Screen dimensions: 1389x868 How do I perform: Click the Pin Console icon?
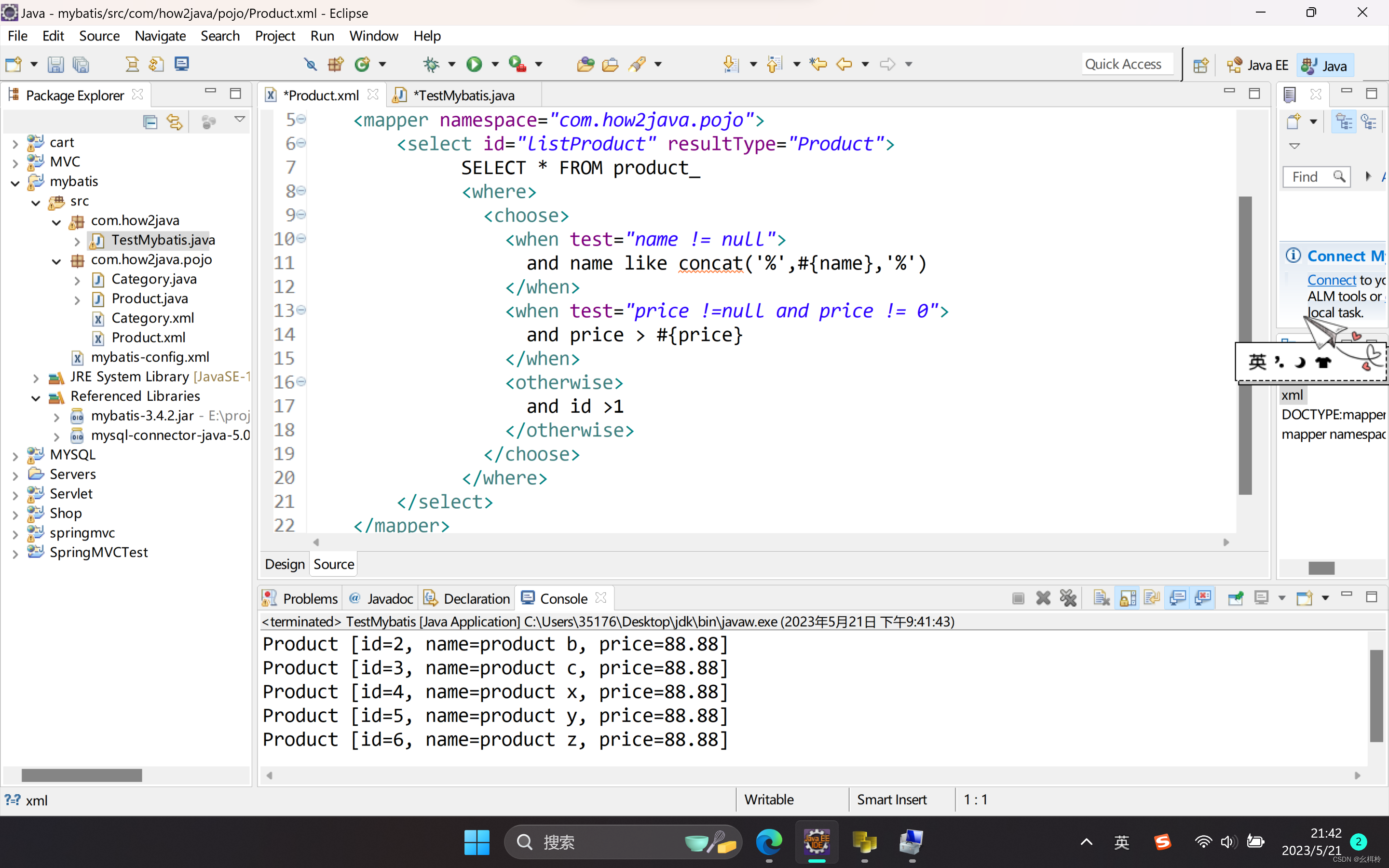[x=1235, y=598]
